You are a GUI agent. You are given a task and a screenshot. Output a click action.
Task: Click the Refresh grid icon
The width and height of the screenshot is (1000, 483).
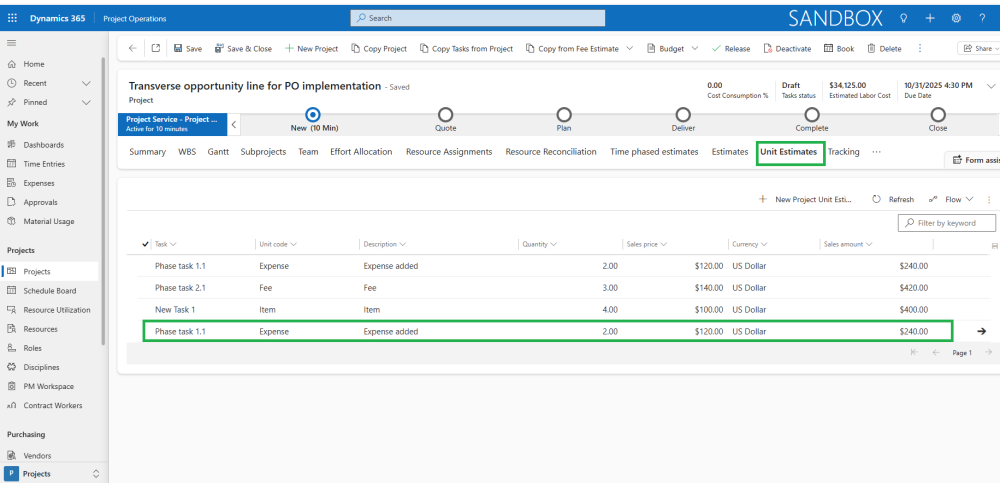click(877, 199)
